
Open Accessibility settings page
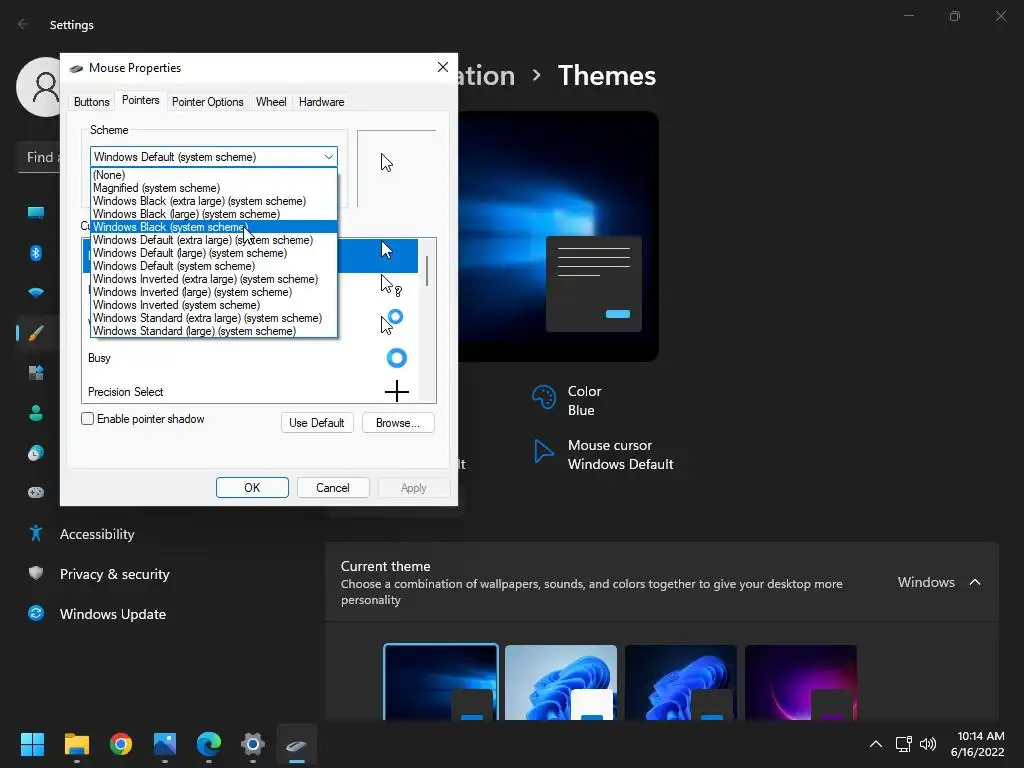97,534
